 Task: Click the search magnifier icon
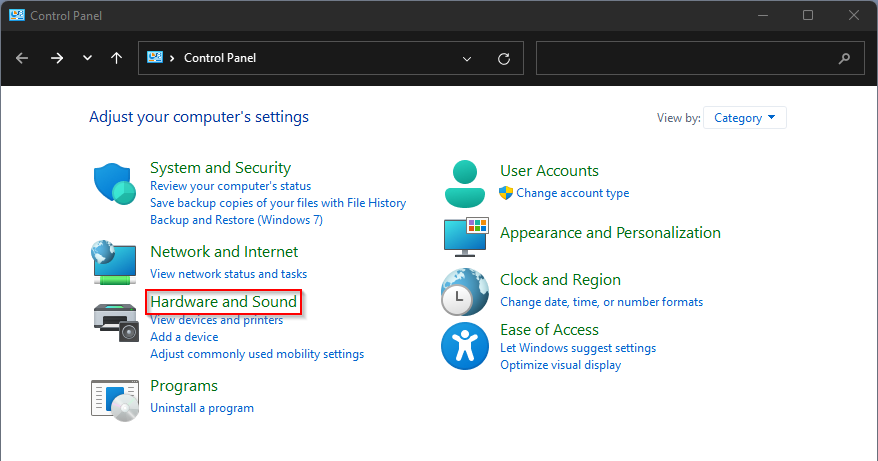coord(844,58)
